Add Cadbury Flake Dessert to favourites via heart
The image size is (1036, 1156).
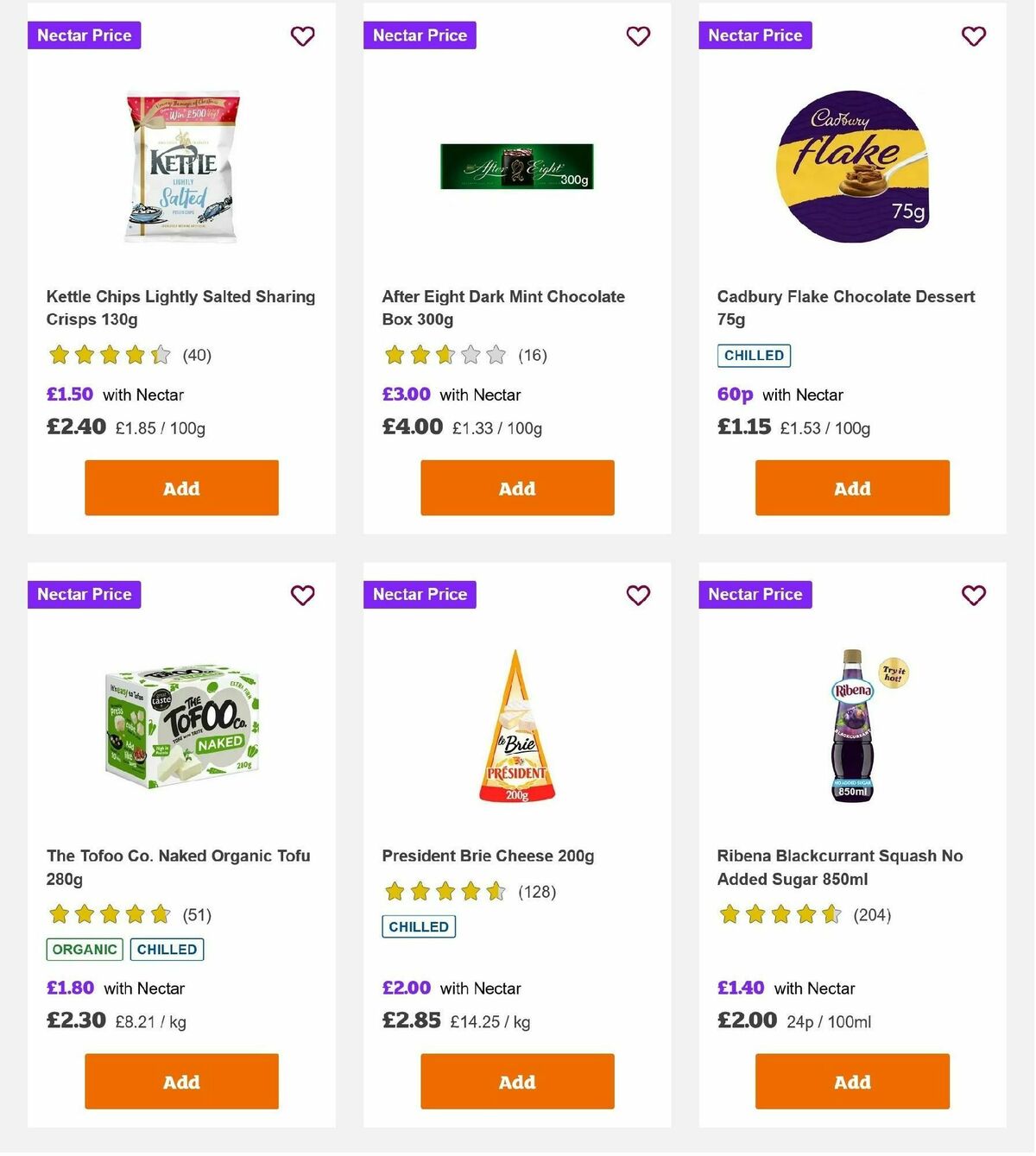[x=973, y=36]
